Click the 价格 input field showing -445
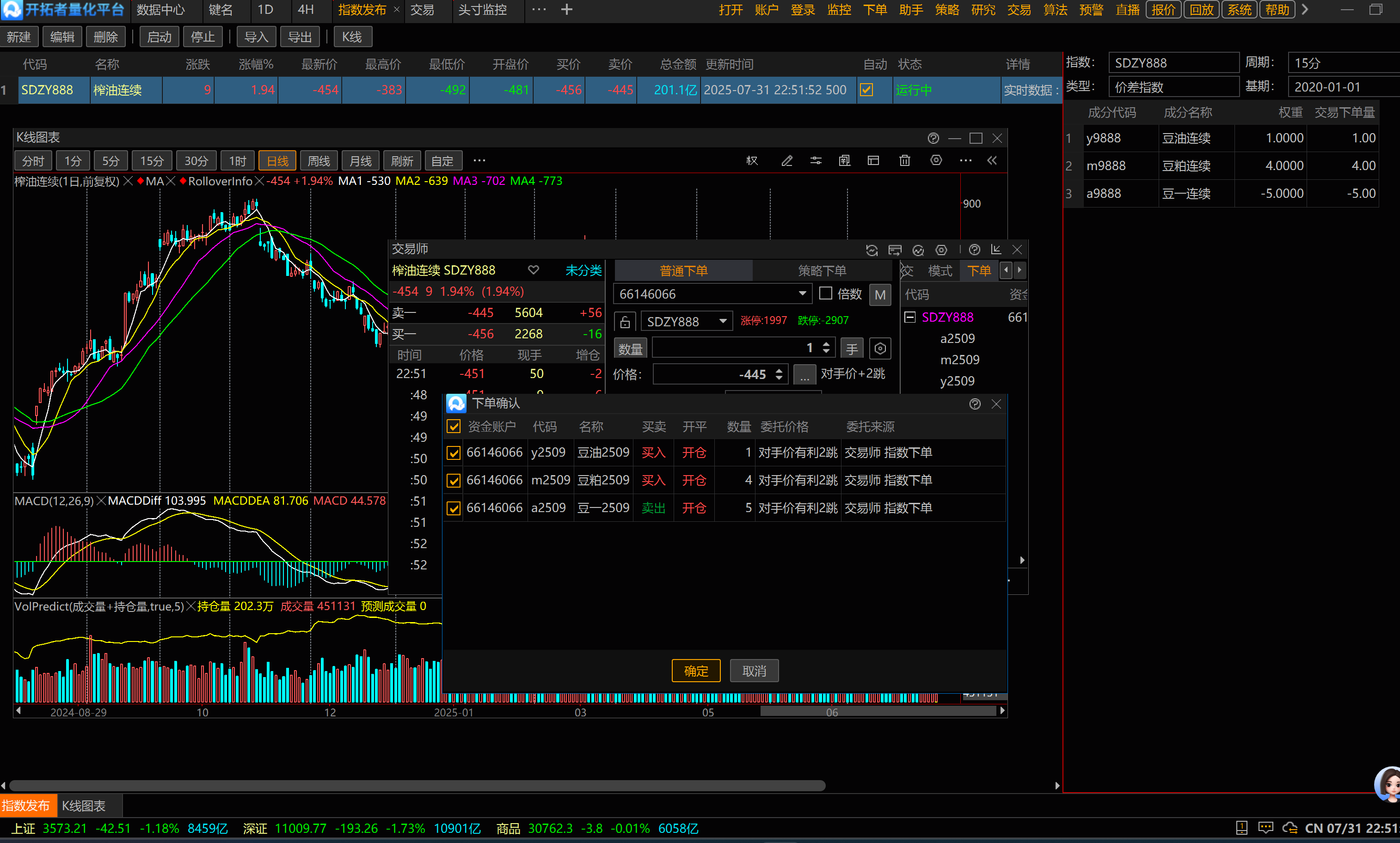1400x843 pixels. click(720, 375)
